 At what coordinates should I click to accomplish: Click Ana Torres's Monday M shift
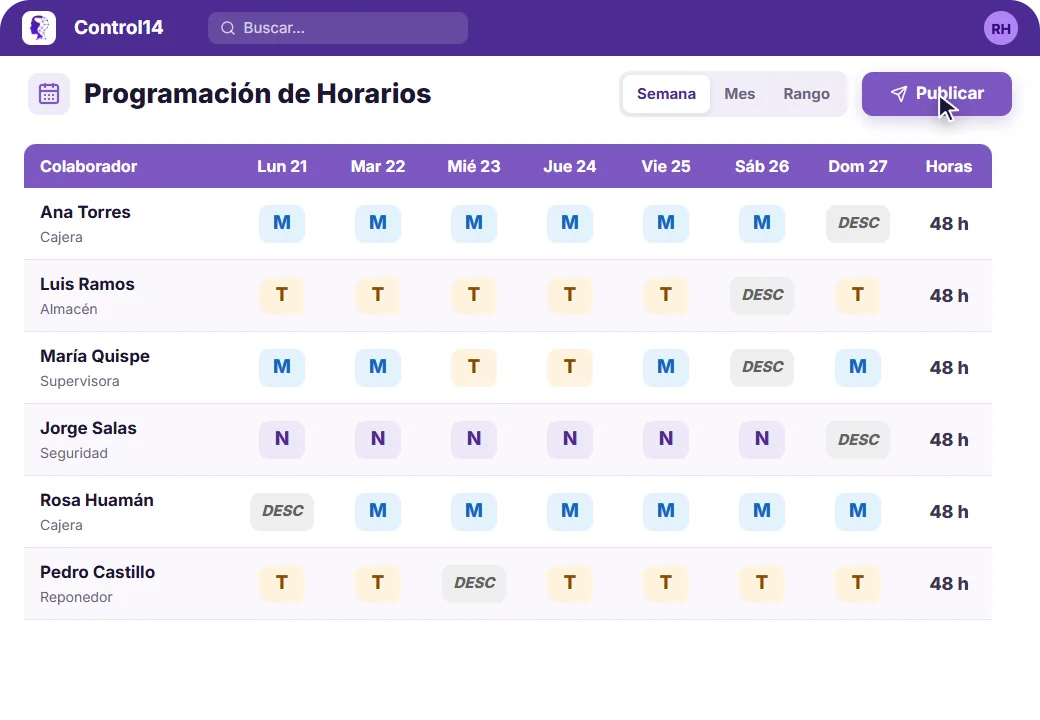(282, 223)
